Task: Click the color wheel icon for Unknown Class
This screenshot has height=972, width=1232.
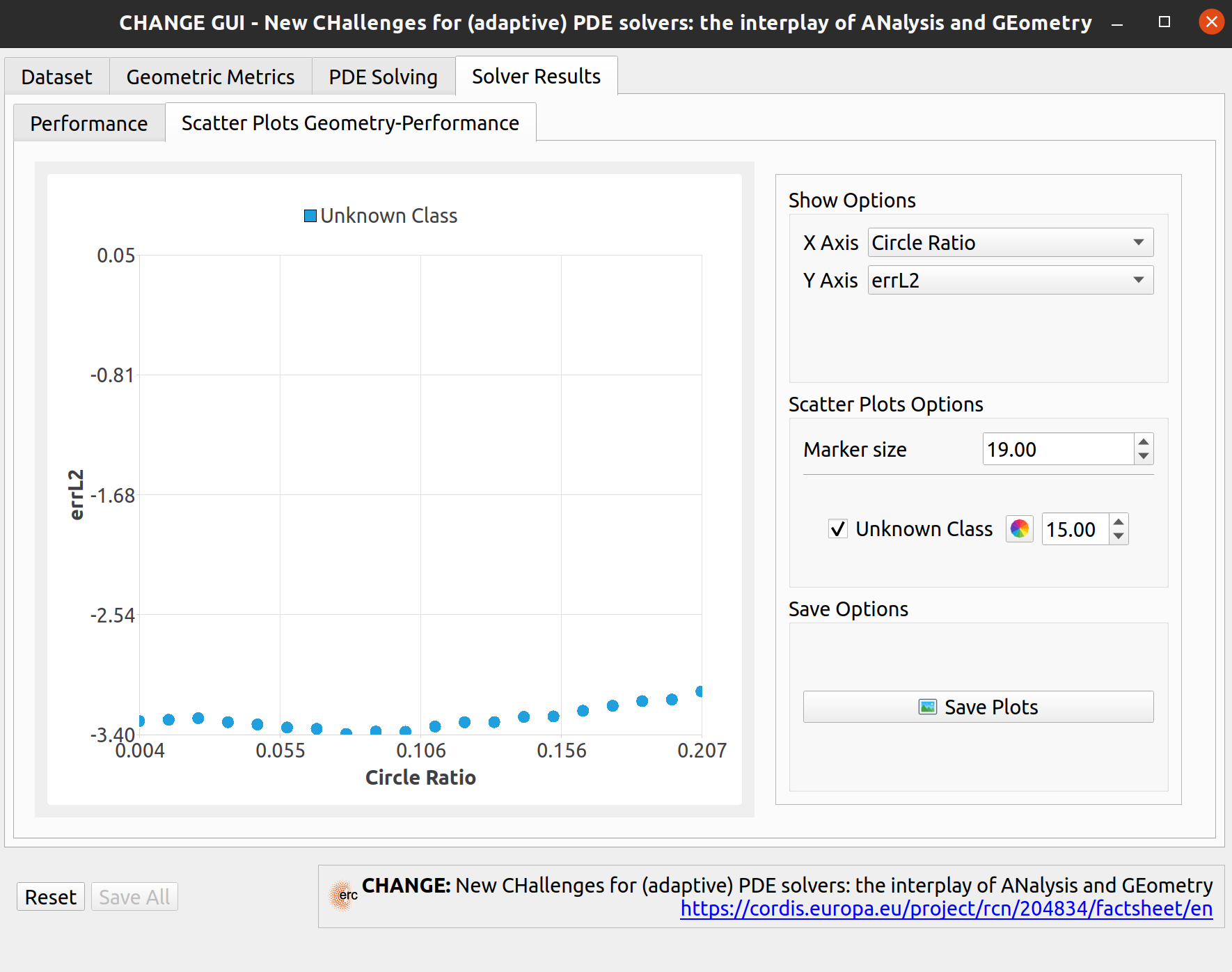Action: click(1019, 529)
